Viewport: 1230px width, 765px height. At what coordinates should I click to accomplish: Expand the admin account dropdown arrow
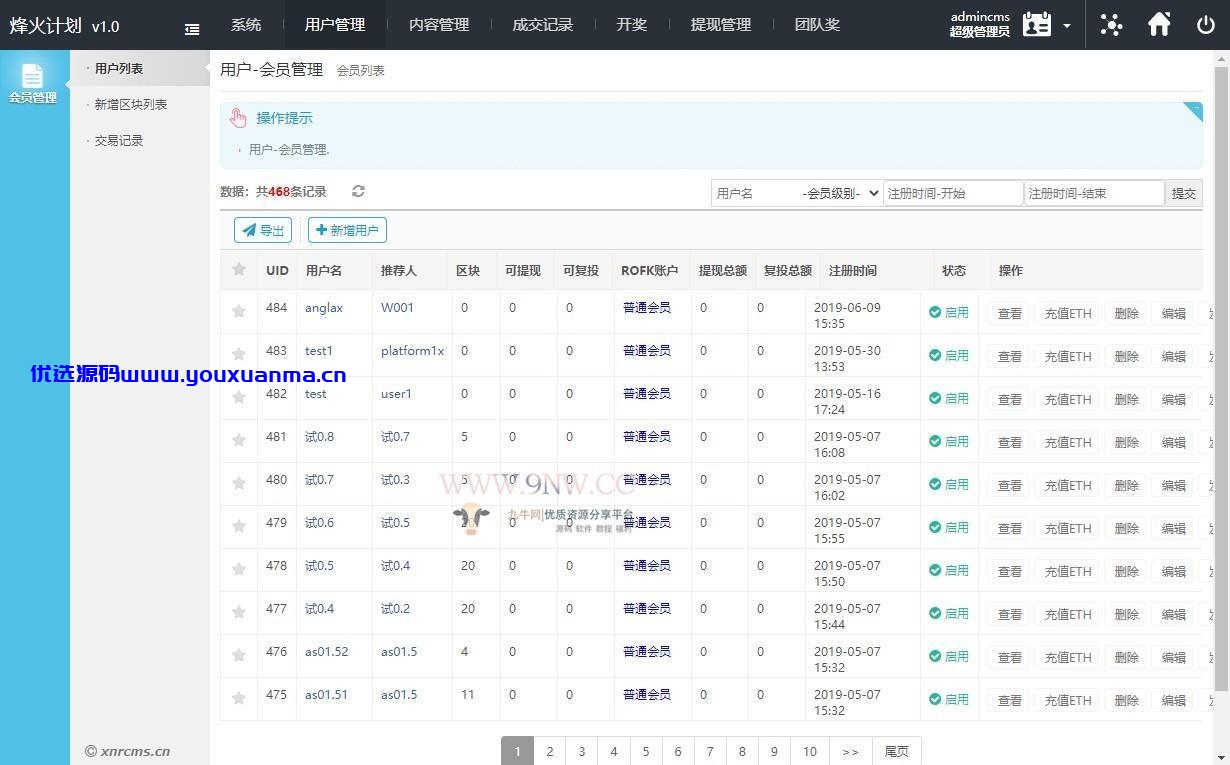[x=1067, y=26]
